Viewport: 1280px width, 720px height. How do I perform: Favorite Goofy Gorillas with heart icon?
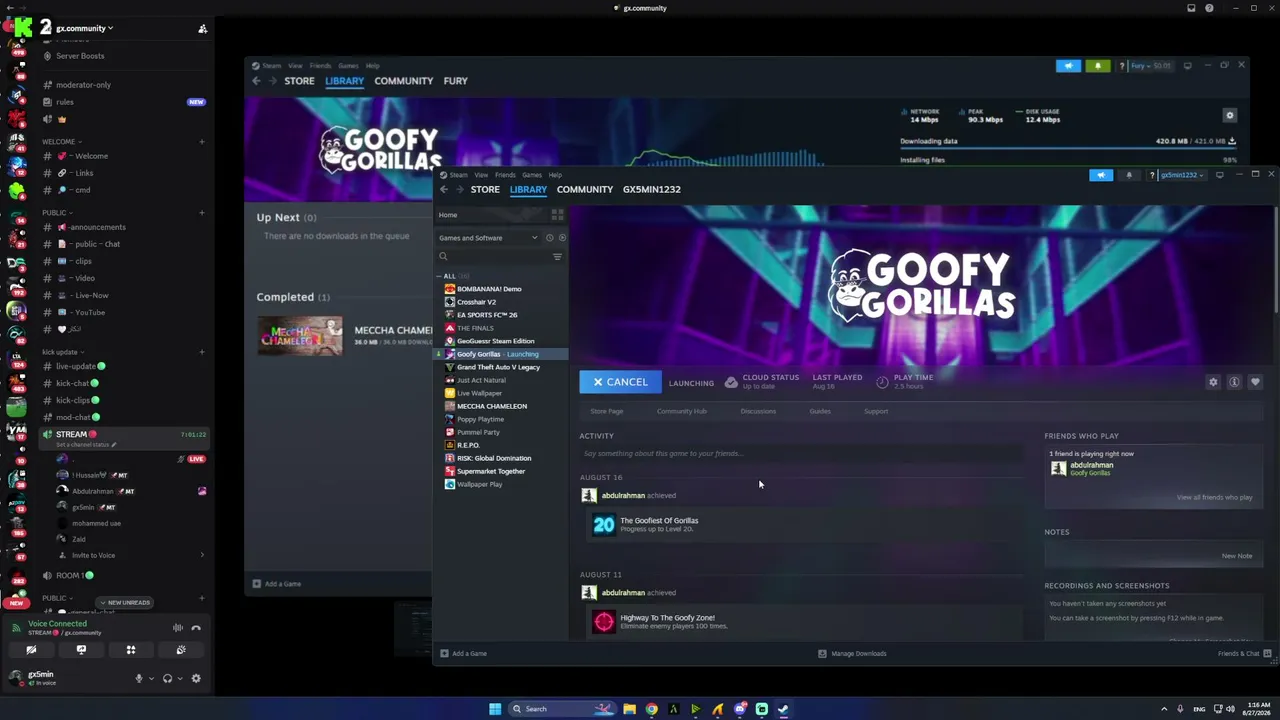(x=1255, y=382)
